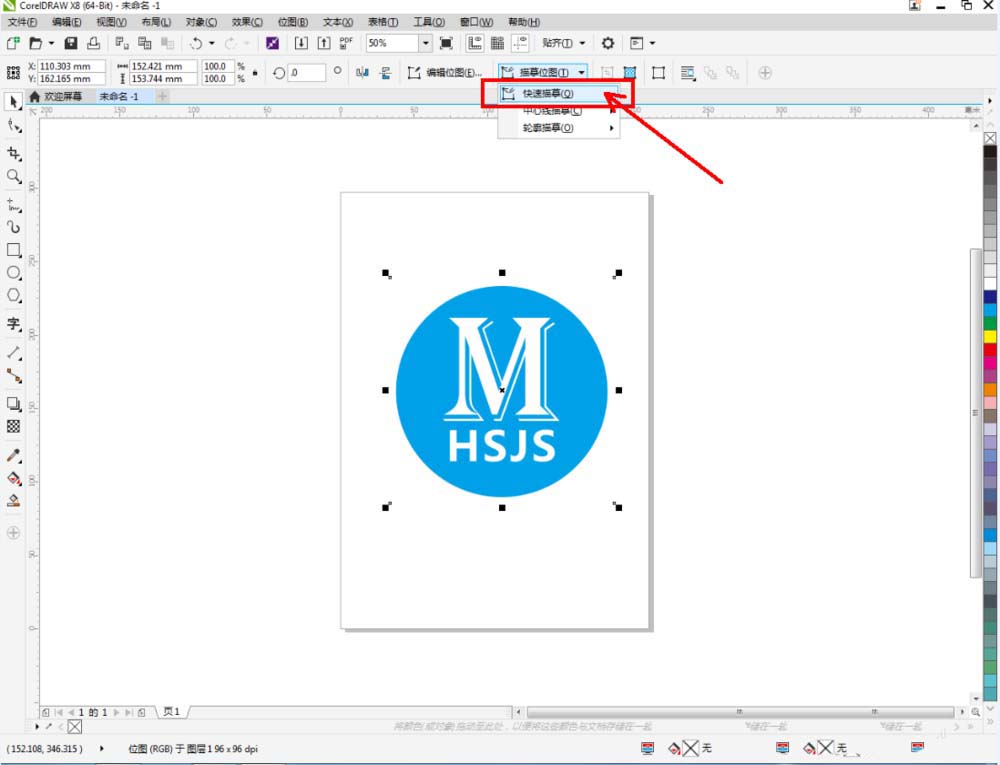Select the Text tool (字)

(x=13, y=324)
